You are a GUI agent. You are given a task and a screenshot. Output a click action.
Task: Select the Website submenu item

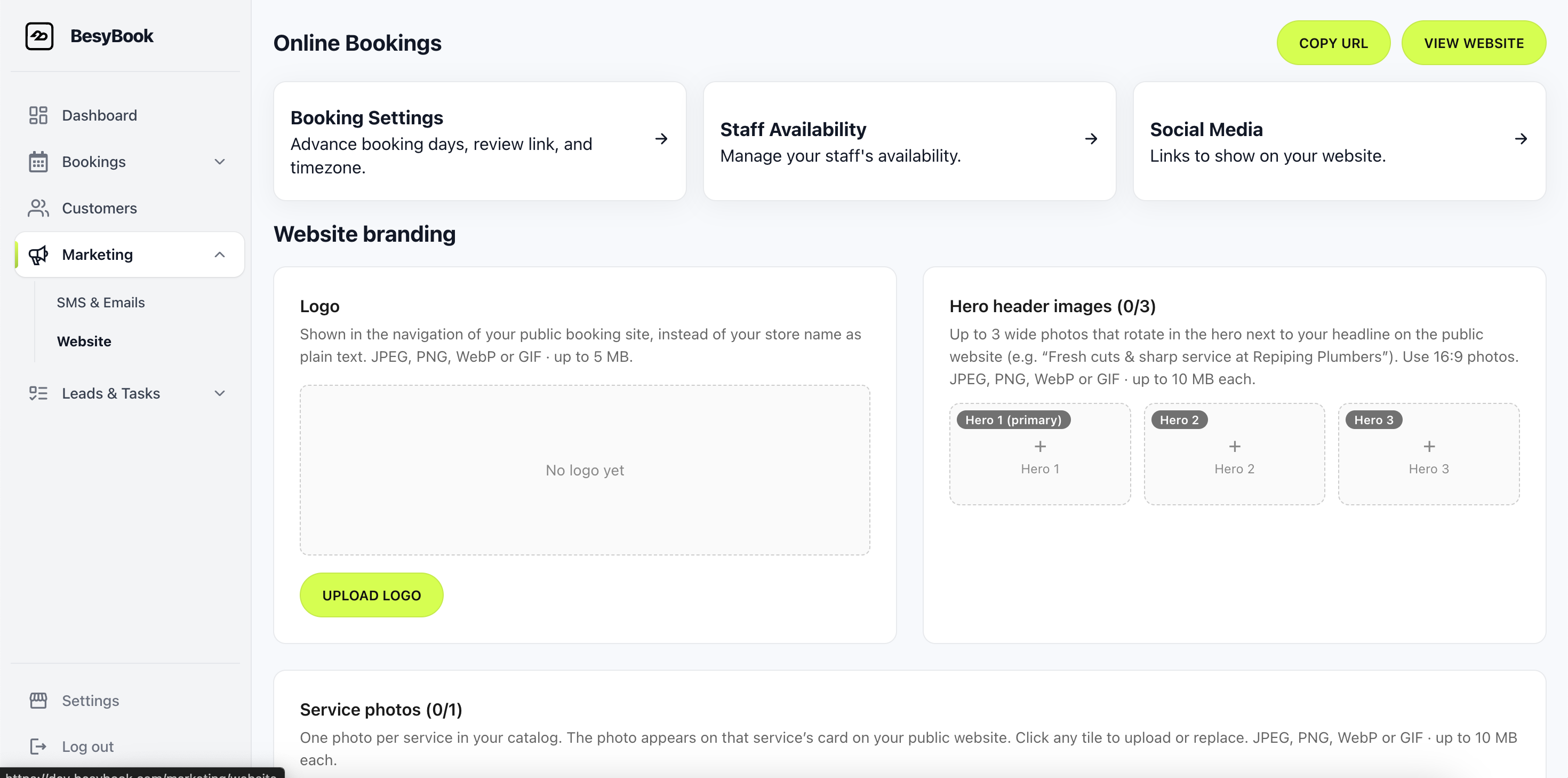[x=84, y=341]
